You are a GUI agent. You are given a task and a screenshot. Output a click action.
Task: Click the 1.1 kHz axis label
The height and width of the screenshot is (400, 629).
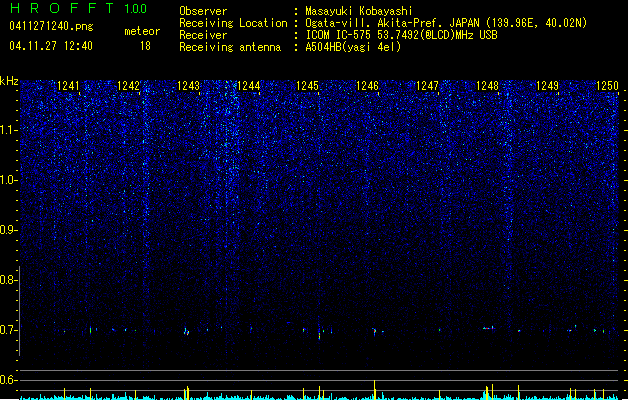tap(9, 130)
